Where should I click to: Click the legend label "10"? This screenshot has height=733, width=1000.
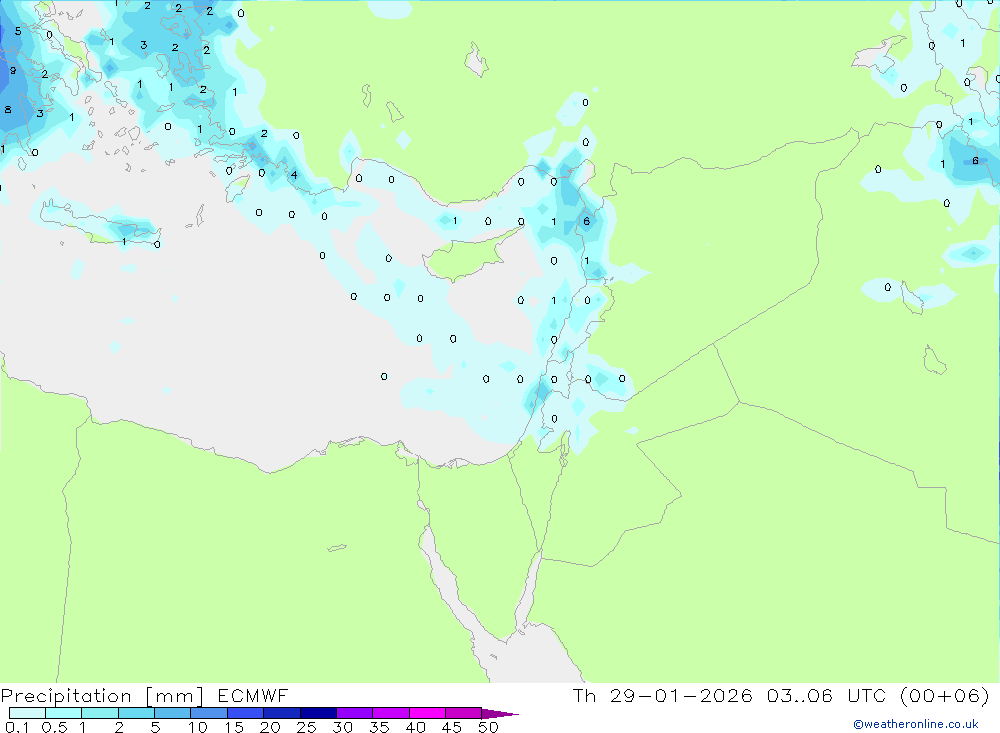click(x=198, y=727)
